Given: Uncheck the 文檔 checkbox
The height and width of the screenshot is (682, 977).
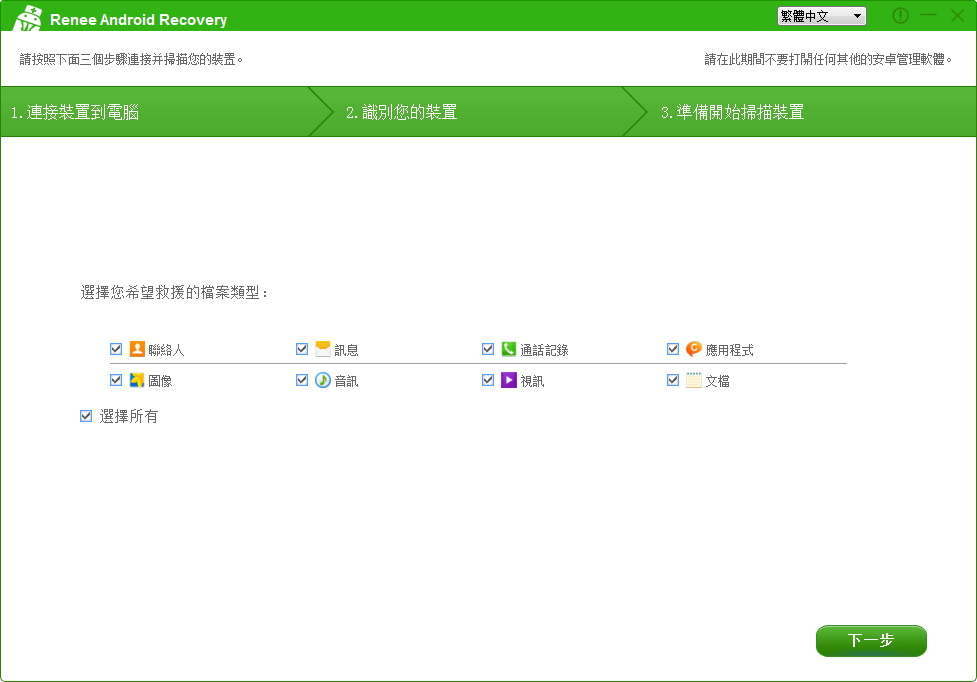Looking at the screenshot, I should pyautogui.click(x=673, y=380).
